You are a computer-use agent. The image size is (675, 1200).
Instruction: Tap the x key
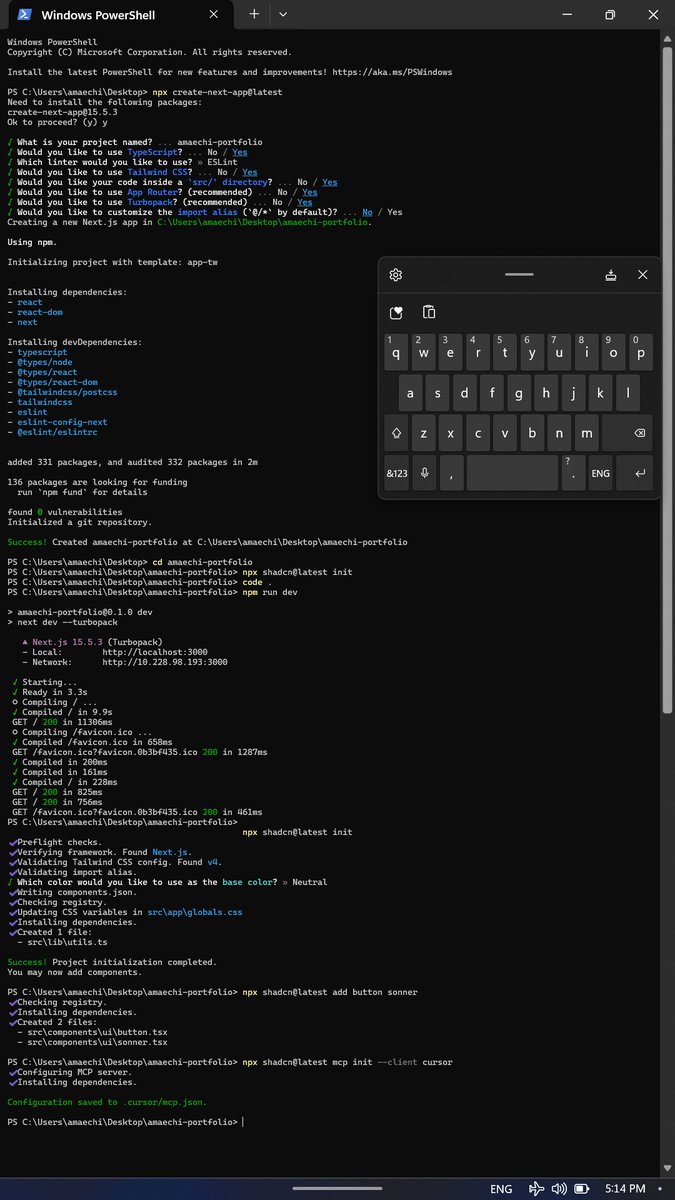[451, 433]
